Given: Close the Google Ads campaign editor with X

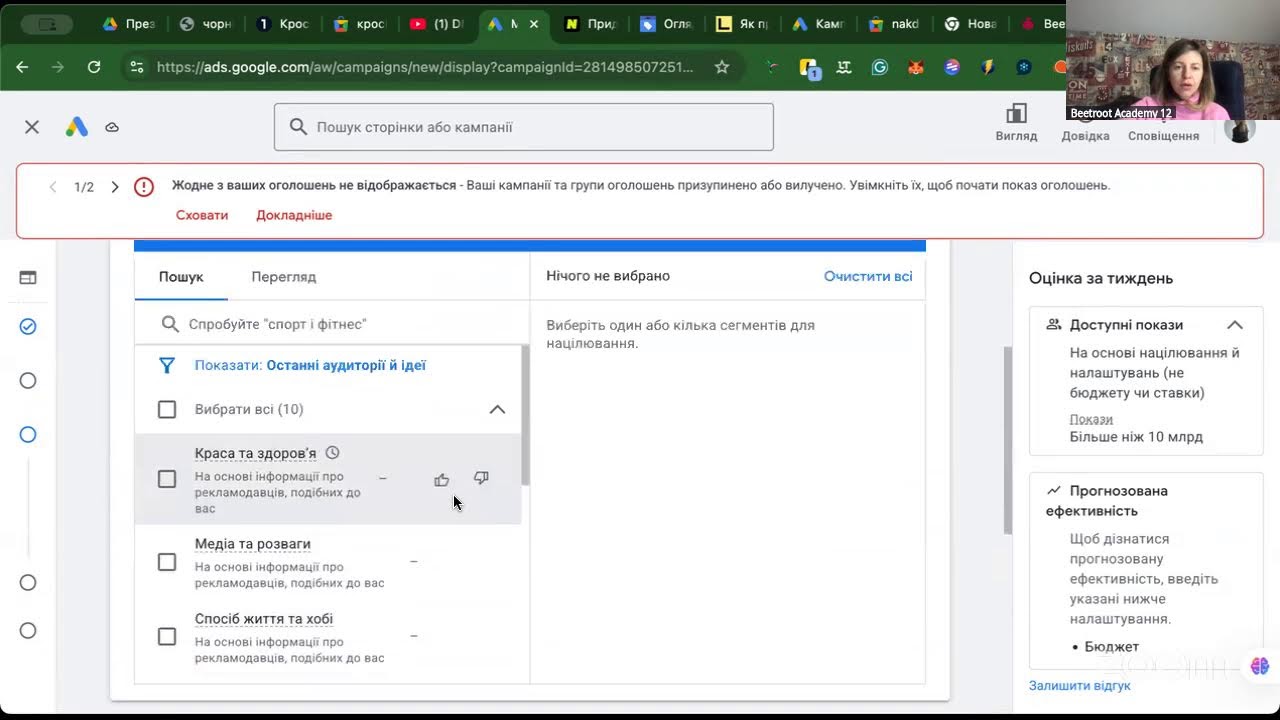Looking at the screenshot, I should [x=32, y=127].
